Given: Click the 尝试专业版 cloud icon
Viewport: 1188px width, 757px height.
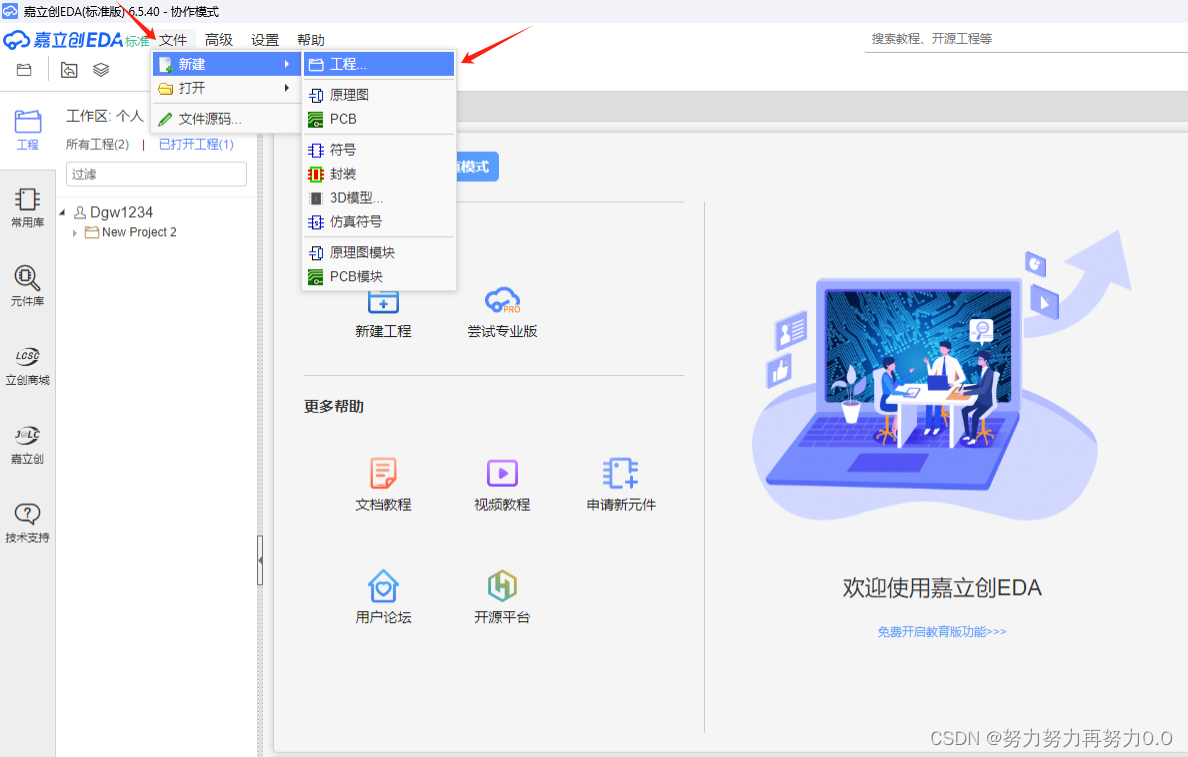Looking at the screenshot, I should click(x=502, y=300).
